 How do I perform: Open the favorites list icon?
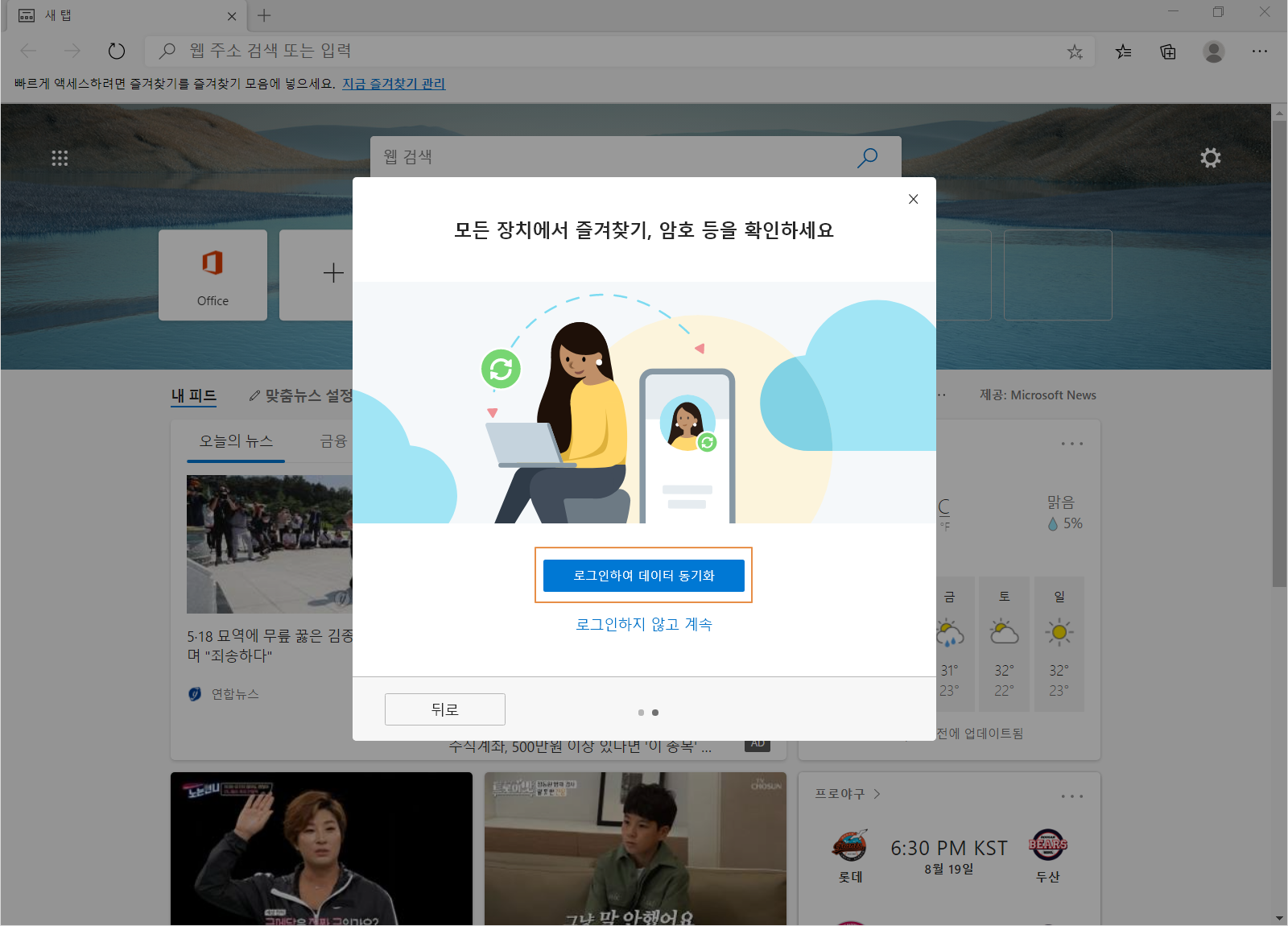click(x=1124, y=52)
